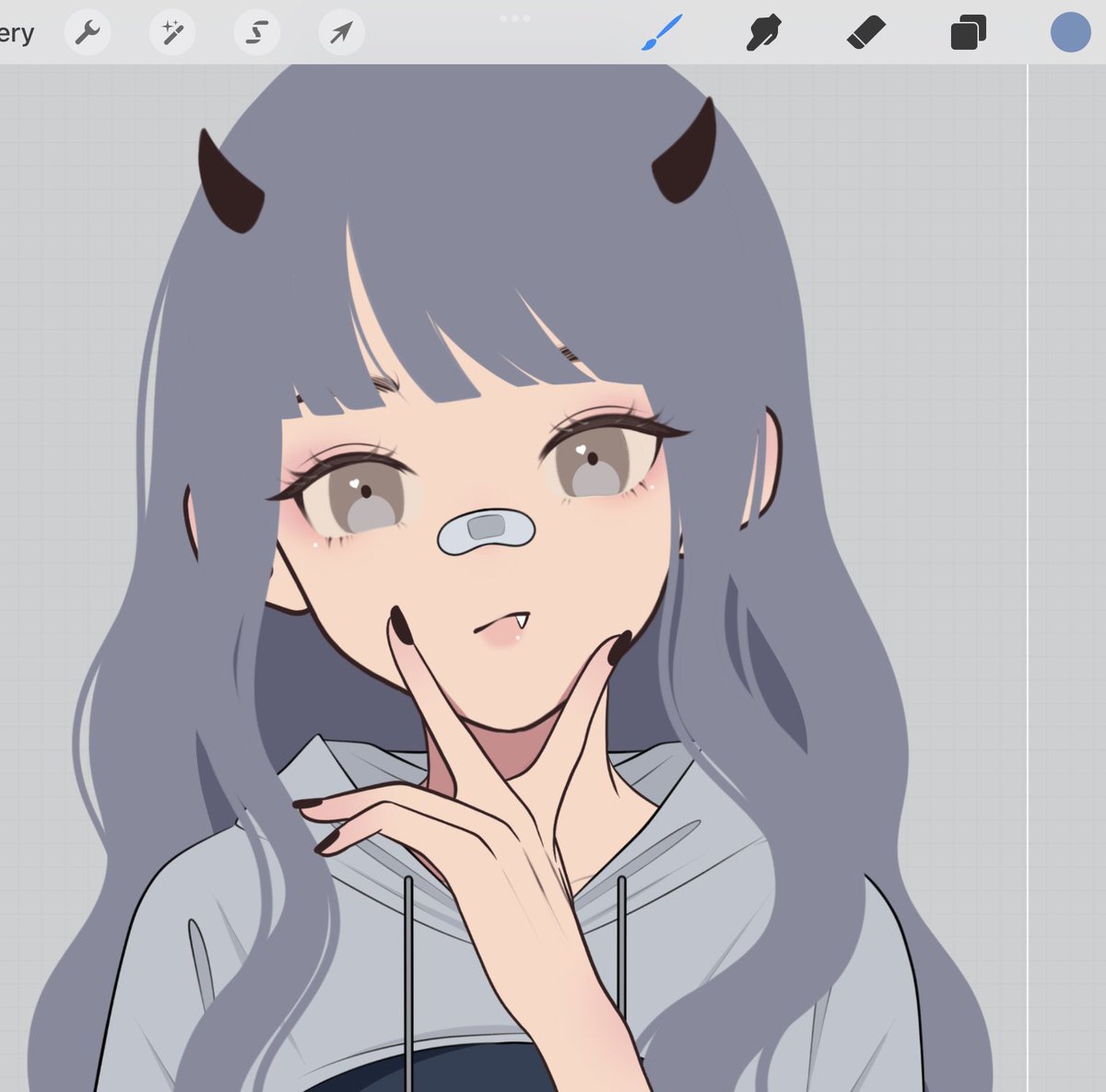This screenshot has height=1092, width=1106.
Task: Open the Actions wrench menu
Action: (x=88, y=34)
